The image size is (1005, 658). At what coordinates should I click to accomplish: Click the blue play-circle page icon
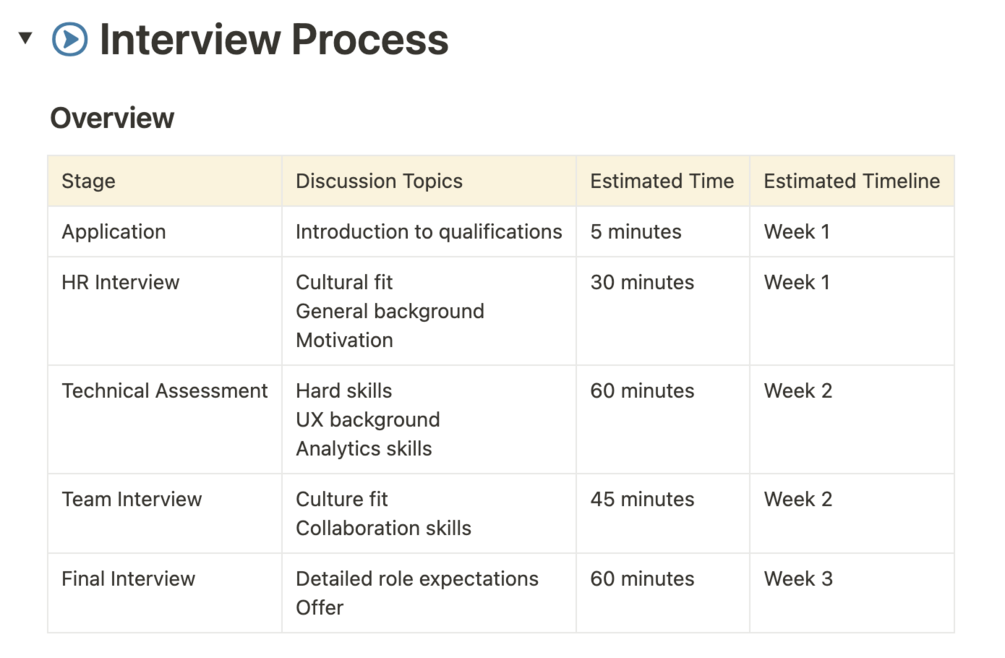click(x=69, y=39)
